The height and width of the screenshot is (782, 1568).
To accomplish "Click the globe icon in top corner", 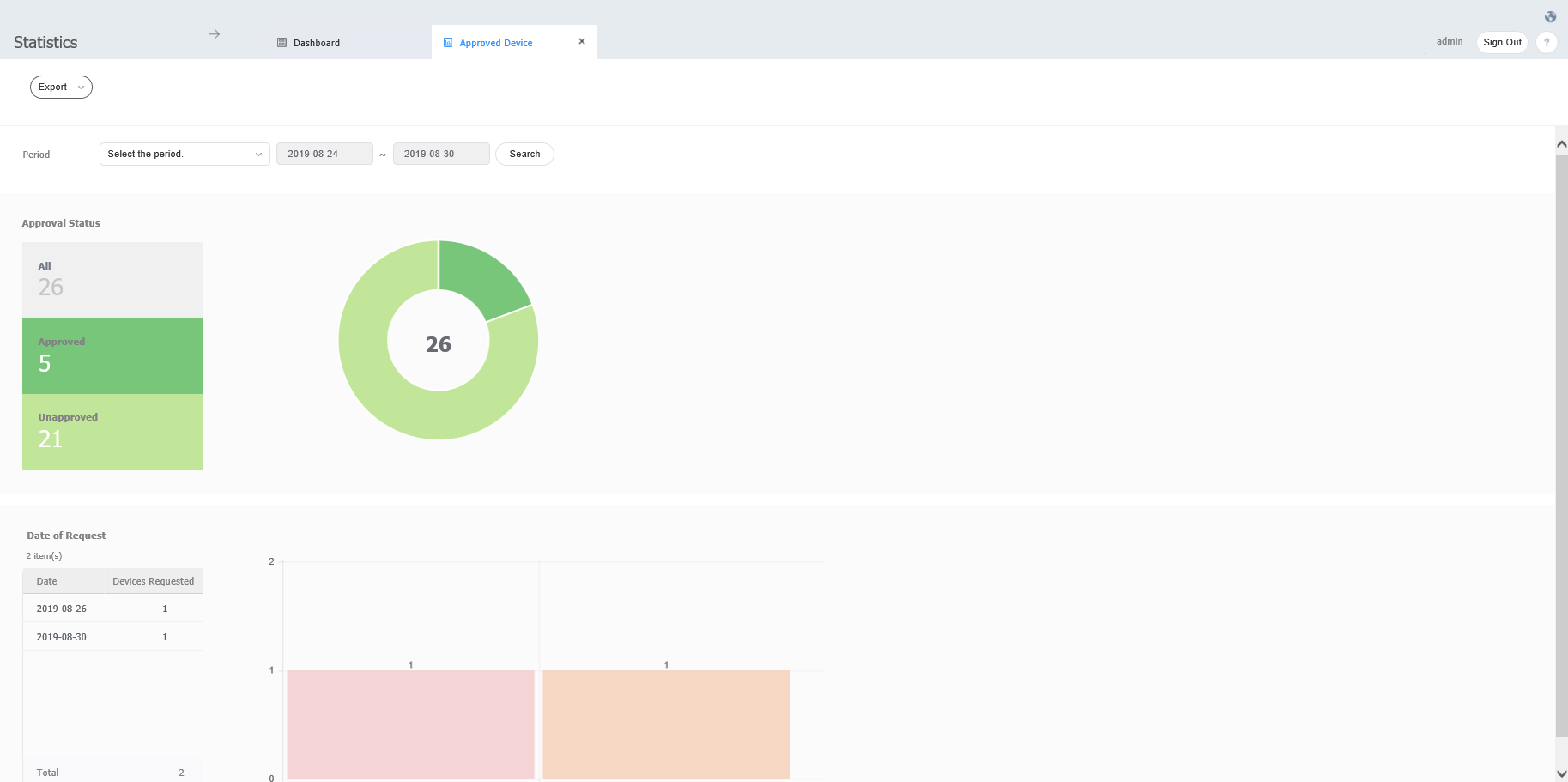I will tap(1550, 17).
